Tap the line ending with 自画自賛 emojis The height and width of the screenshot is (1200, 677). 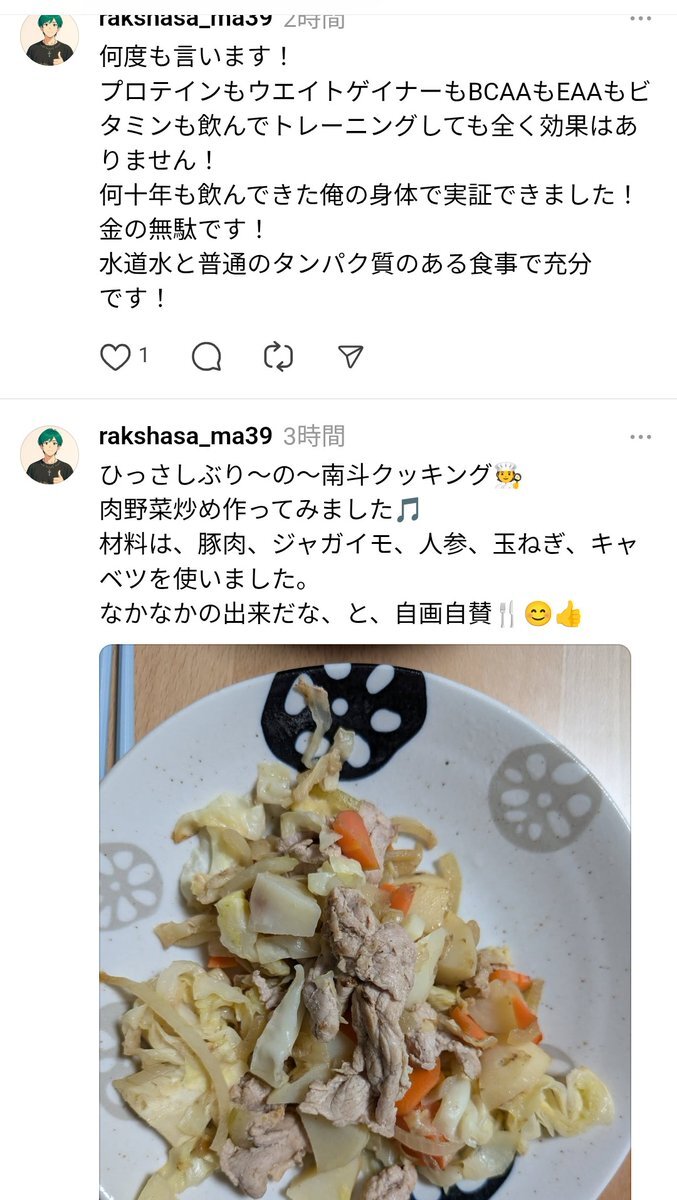pos(341,613)
